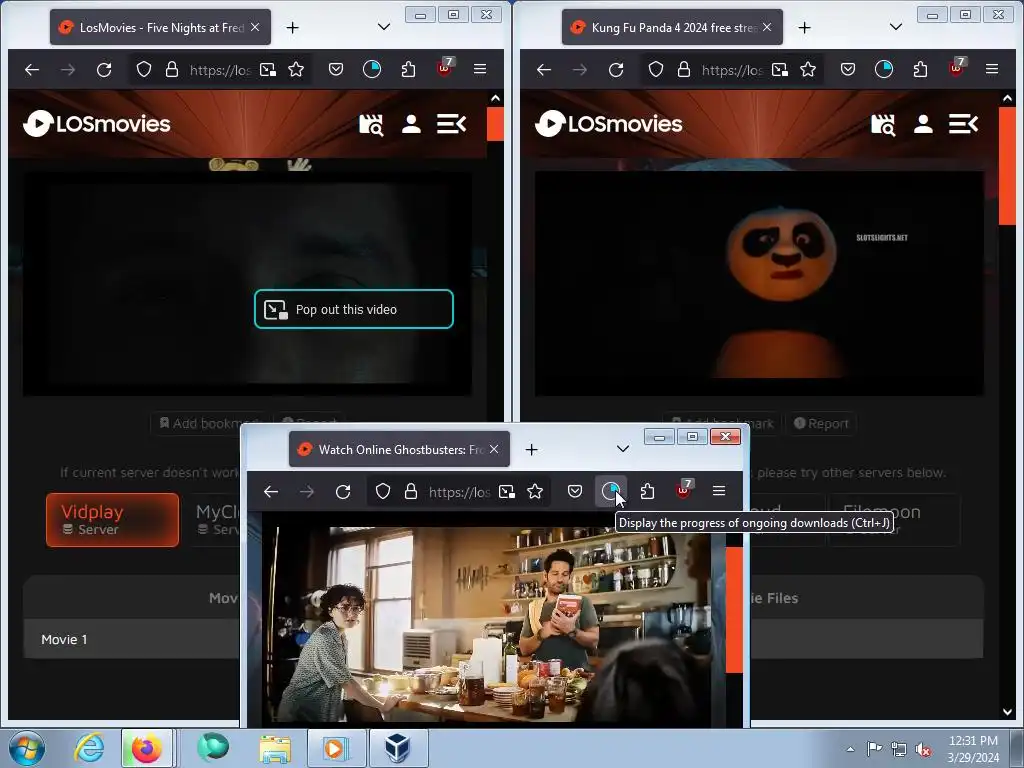Open user account icon in Five Nights window
This screenshot has height=768, width=1024.
tap(411, 124)
